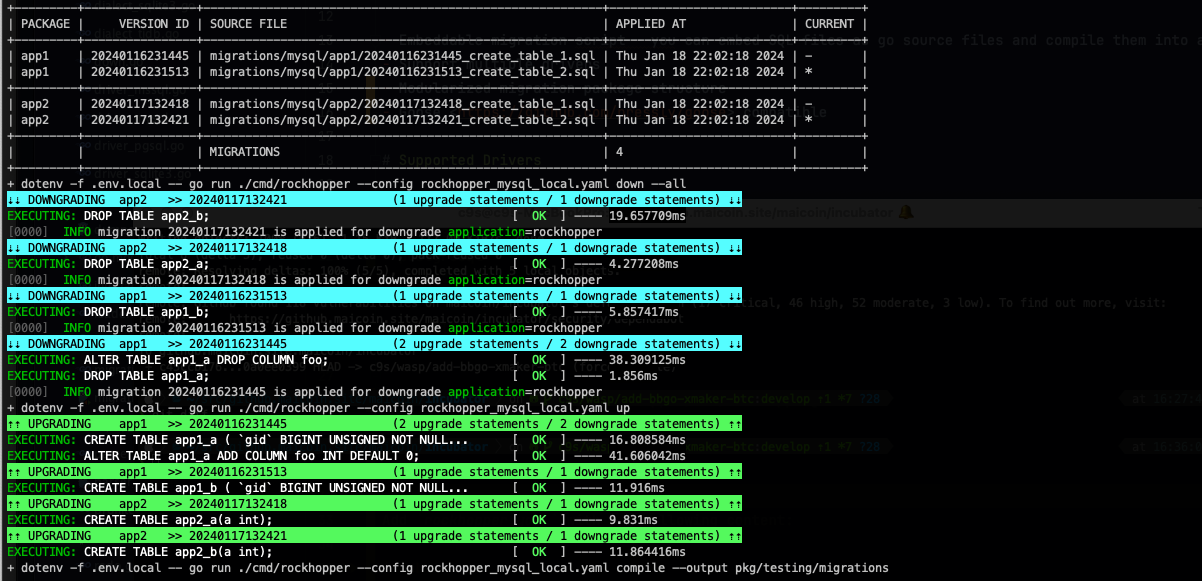Viewport: 1202px width, 581px height.
Task: Click the 41.606042ms timing value
Action: point(647,457)
